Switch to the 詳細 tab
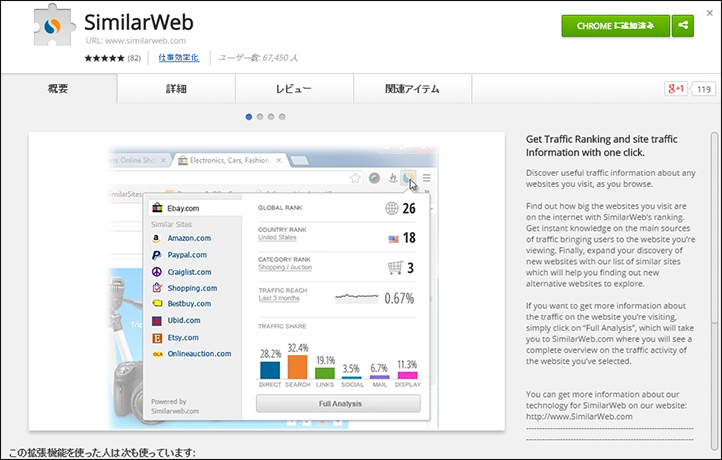The width and height of the screenshot is (722, 460). pyautogui.click(x=176, y=88)
